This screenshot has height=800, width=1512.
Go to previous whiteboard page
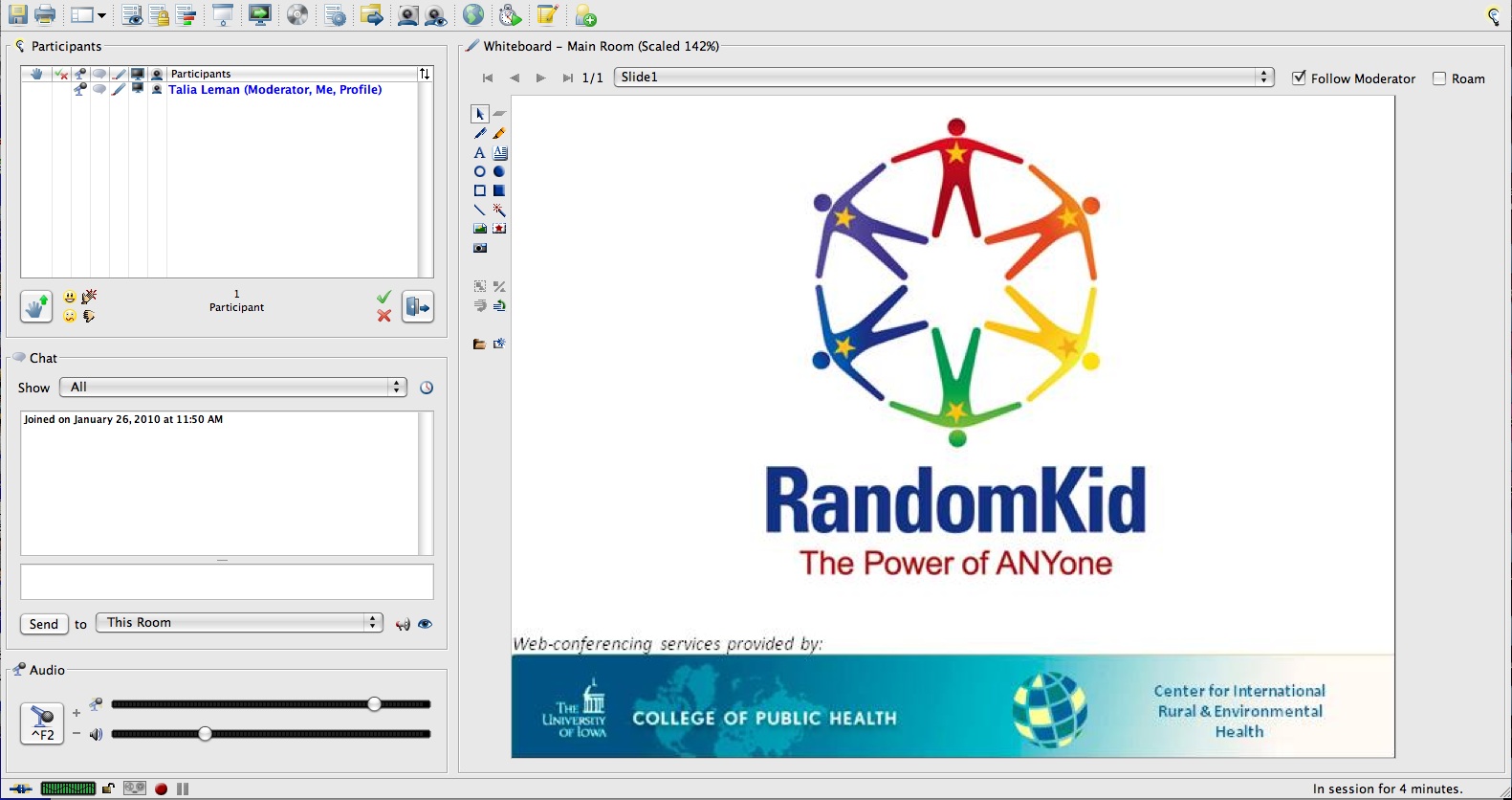[x=515, y=78]
